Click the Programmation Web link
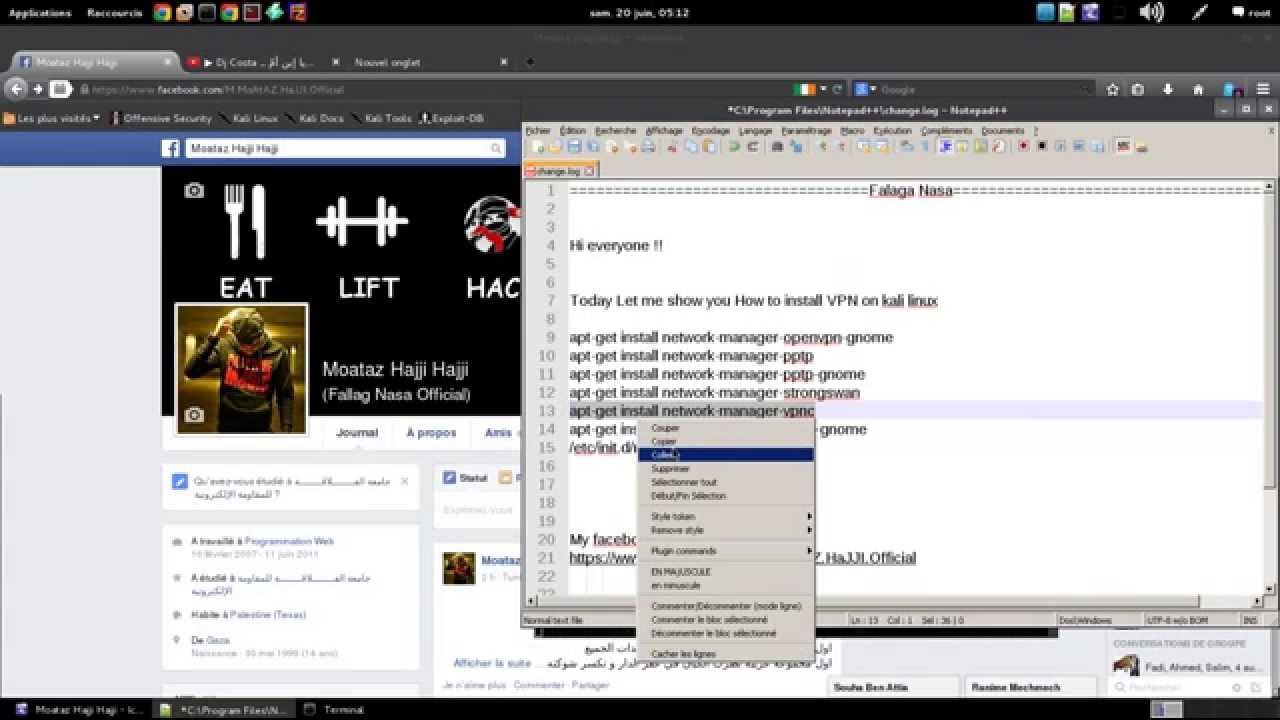 coord(289,541)
